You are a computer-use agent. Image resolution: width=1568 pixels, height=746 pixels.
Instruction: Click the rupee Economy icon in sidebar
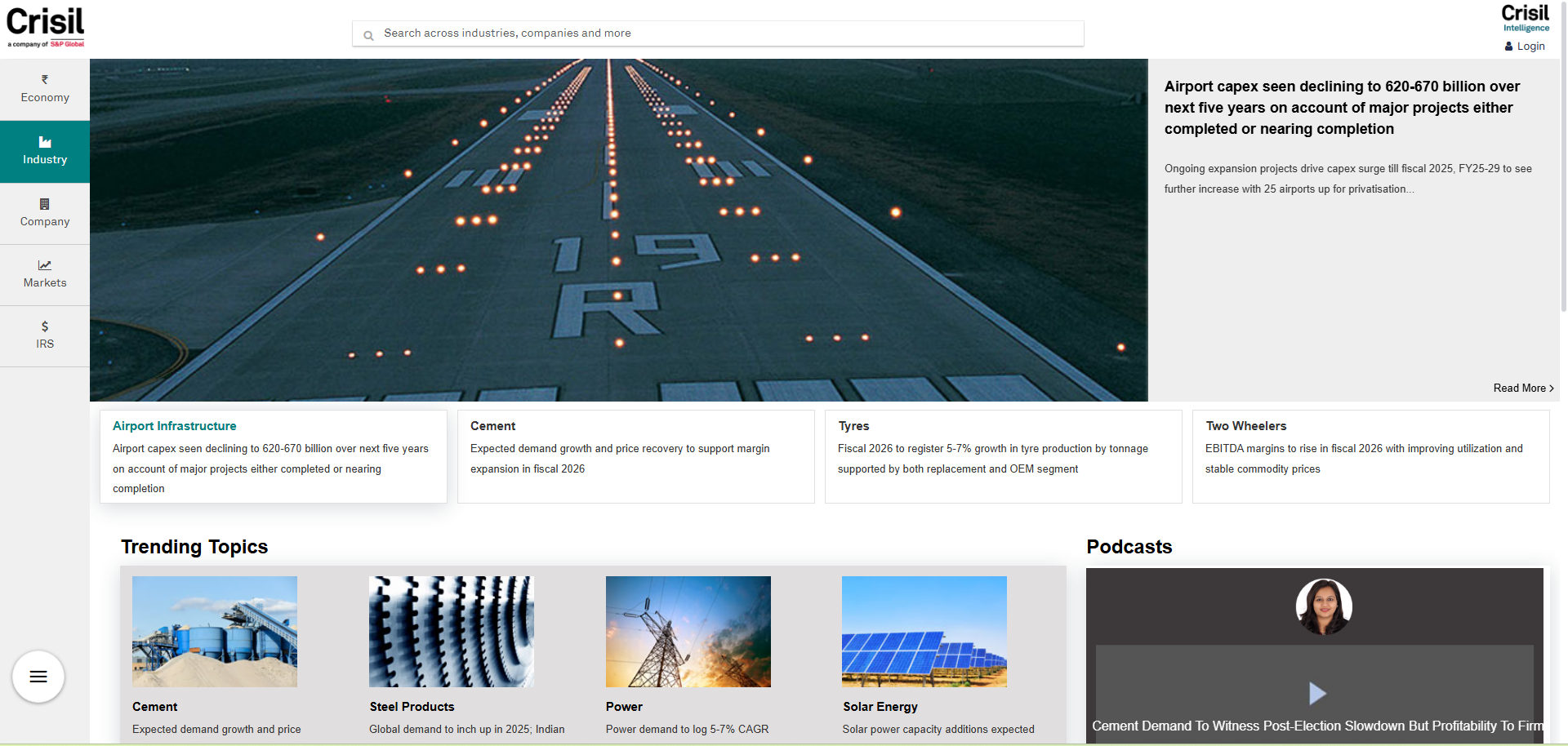(45, 80)
